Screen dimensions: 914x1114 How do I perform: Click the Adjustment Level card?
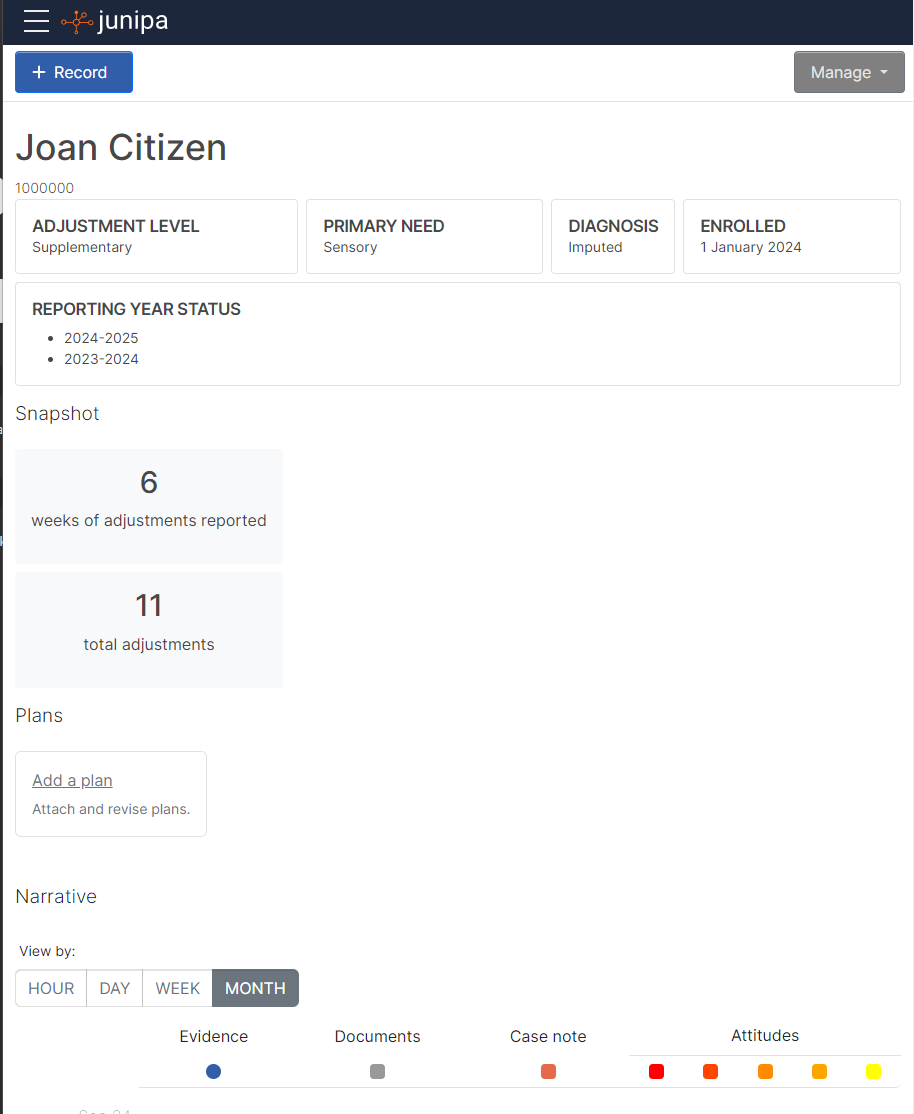156,236
